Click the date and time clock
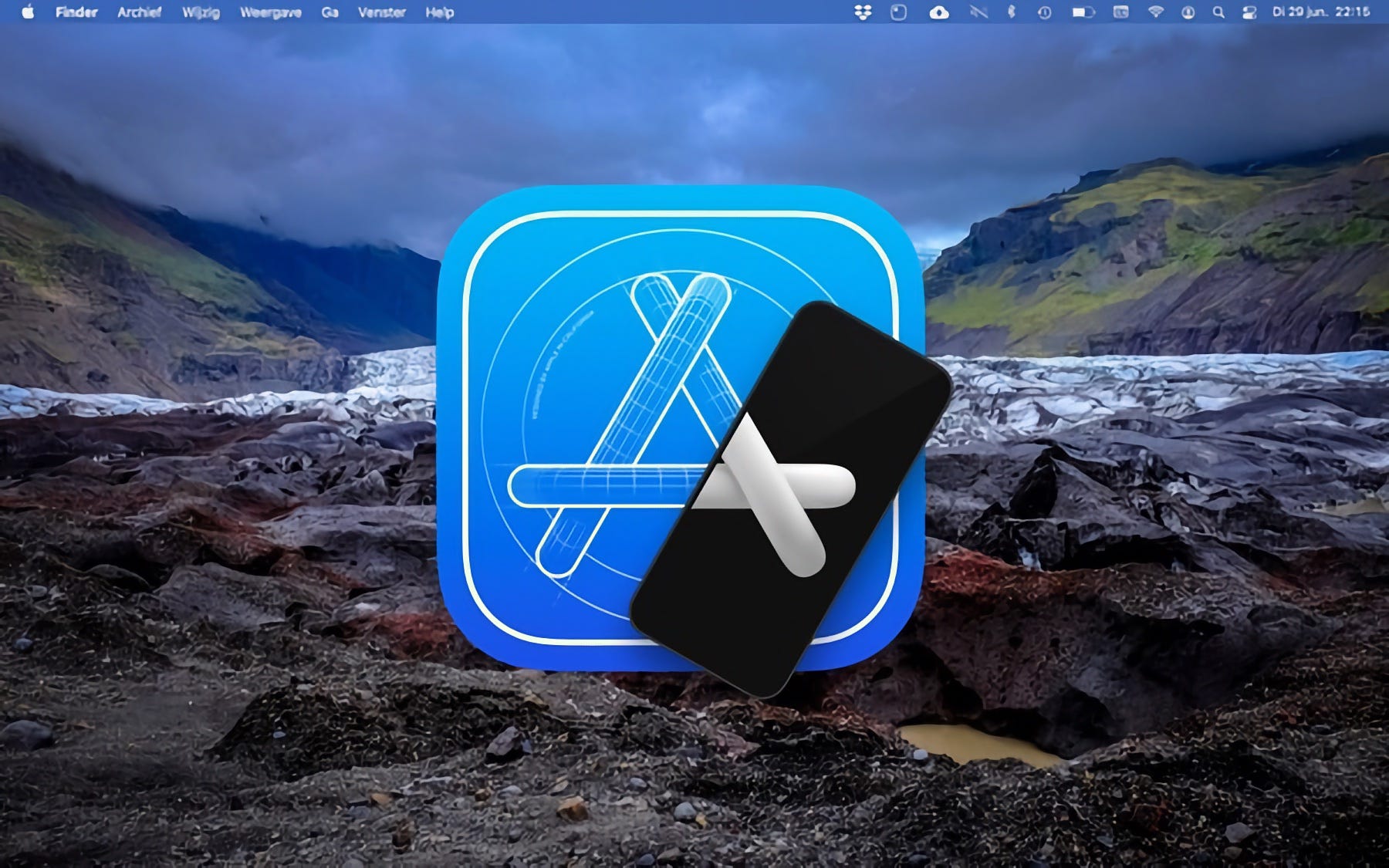 [1321, 12]
